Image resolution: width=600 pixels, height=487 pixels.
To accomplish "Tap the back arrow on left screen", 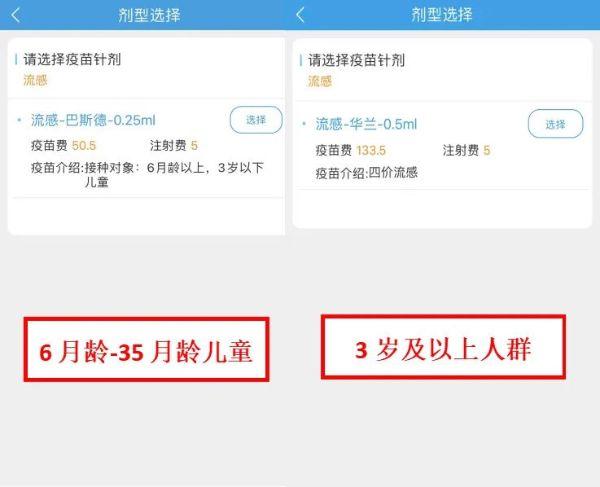I will point(16,15).
